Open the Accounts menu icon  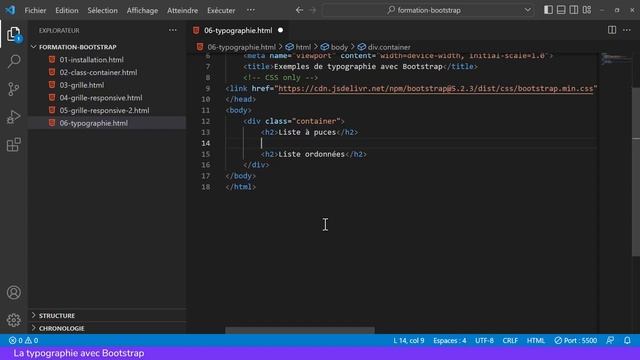coord(13,293)
